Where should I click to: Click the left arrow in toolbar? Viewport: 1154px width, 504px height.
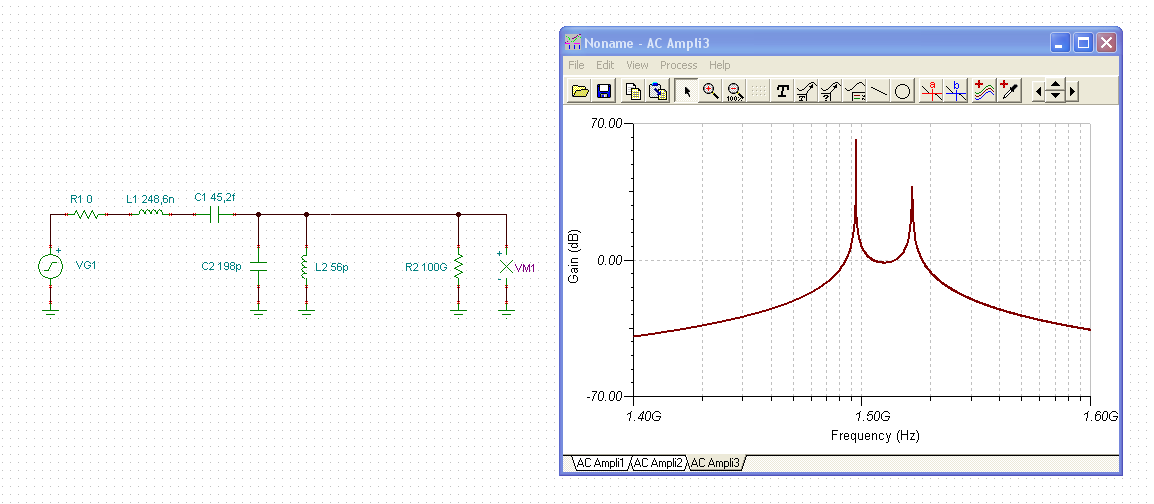click(x=1038, y=91)
